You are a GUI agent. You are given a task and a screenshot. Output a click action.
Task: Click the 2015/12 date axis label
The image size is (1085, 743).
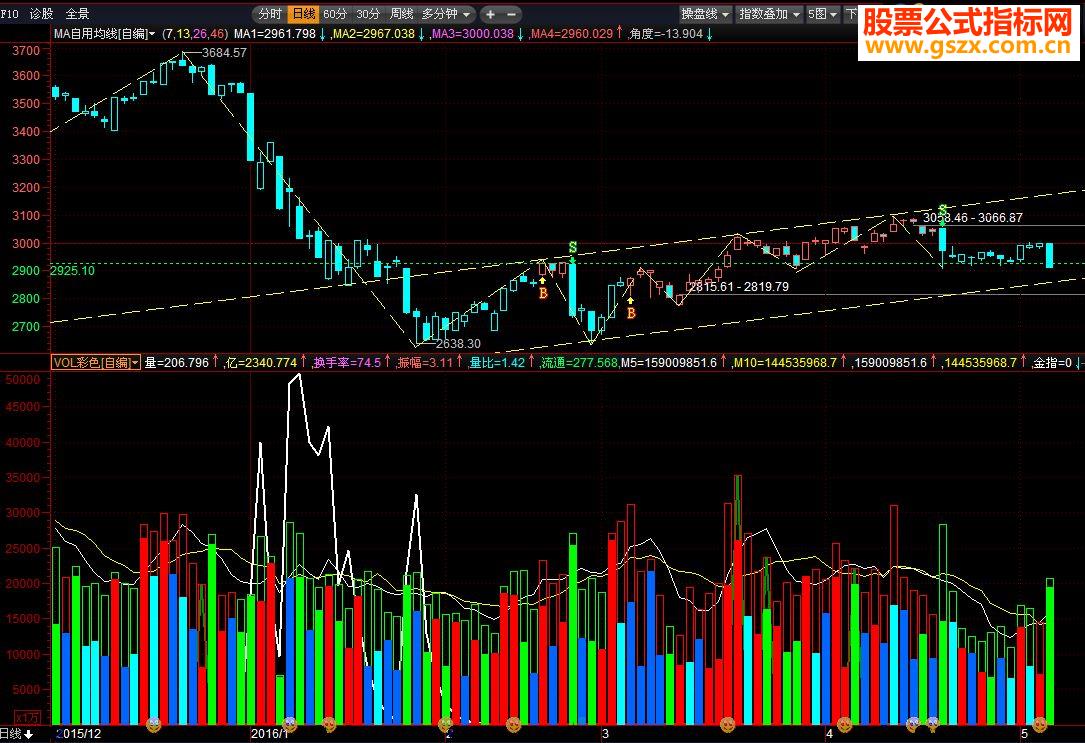coord(78,733)
